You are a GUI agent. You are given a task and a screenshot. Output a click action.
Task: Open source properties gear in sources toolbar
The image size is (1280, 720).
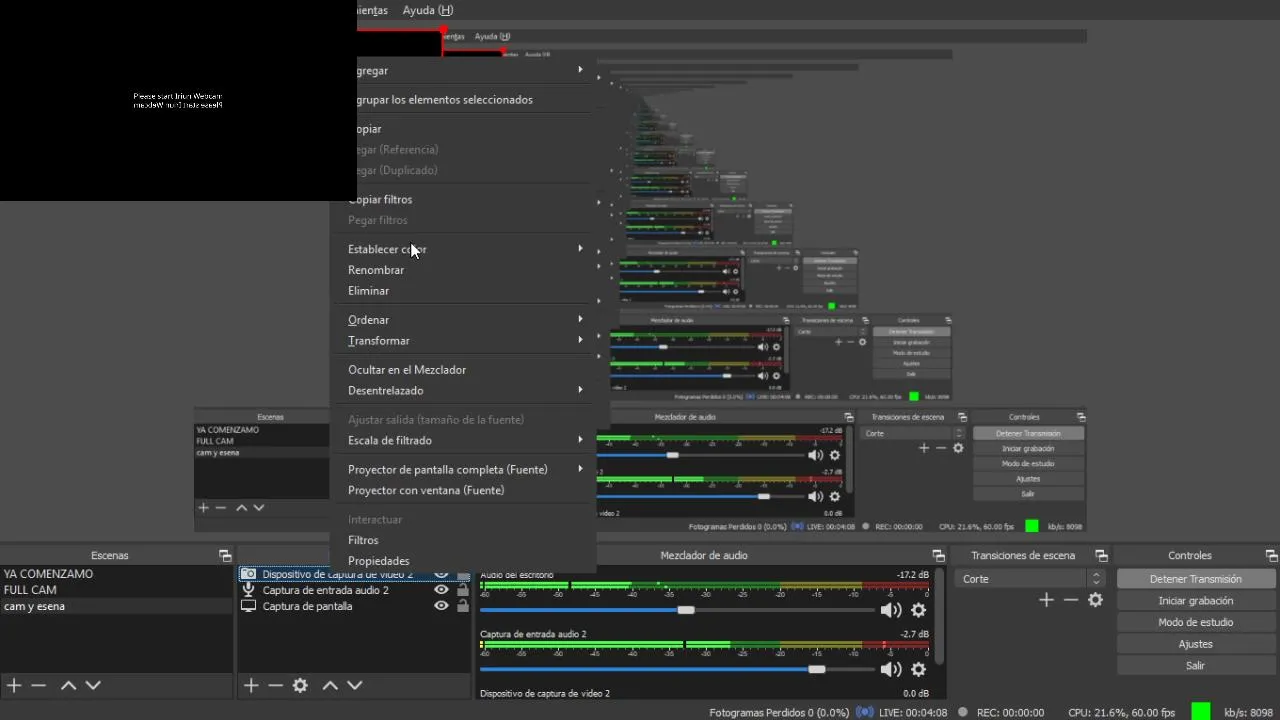(300, 685)
